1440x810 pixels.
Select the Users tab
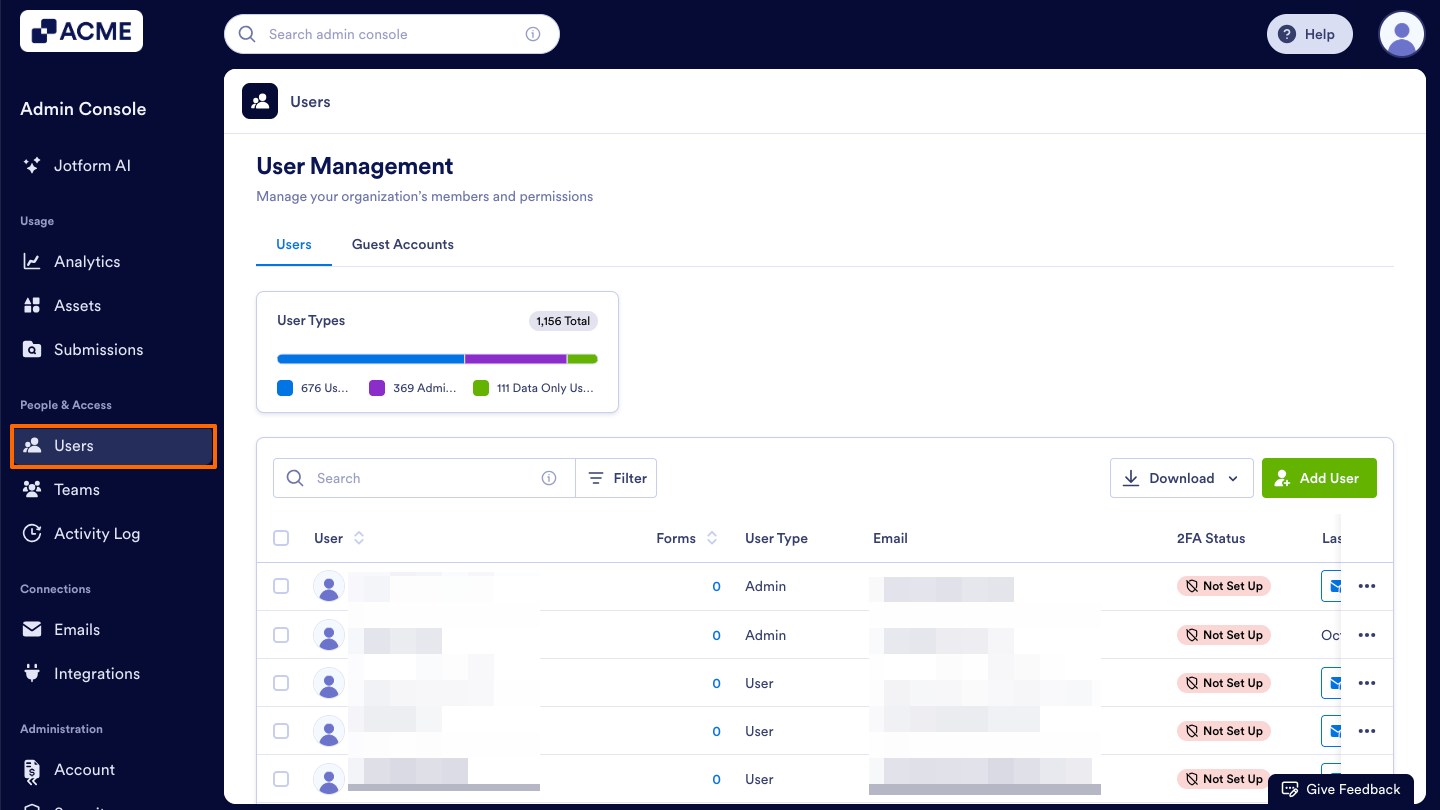click(x=293, y=244)
